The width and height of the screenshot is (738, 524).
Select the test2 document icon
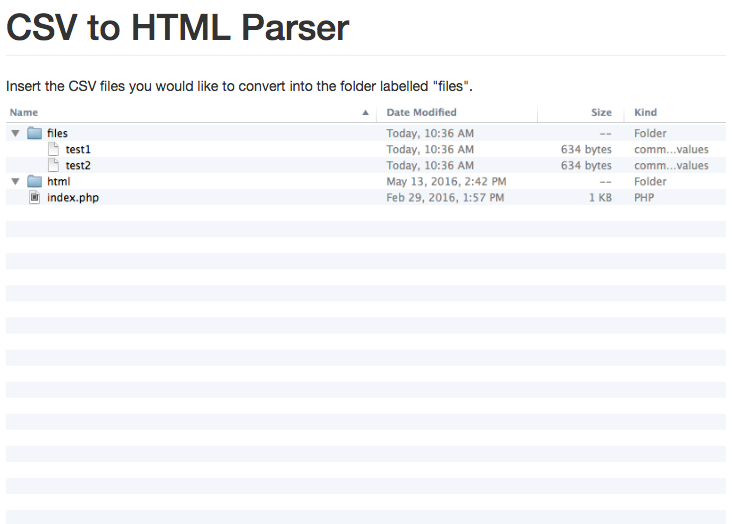pos(54,165)
